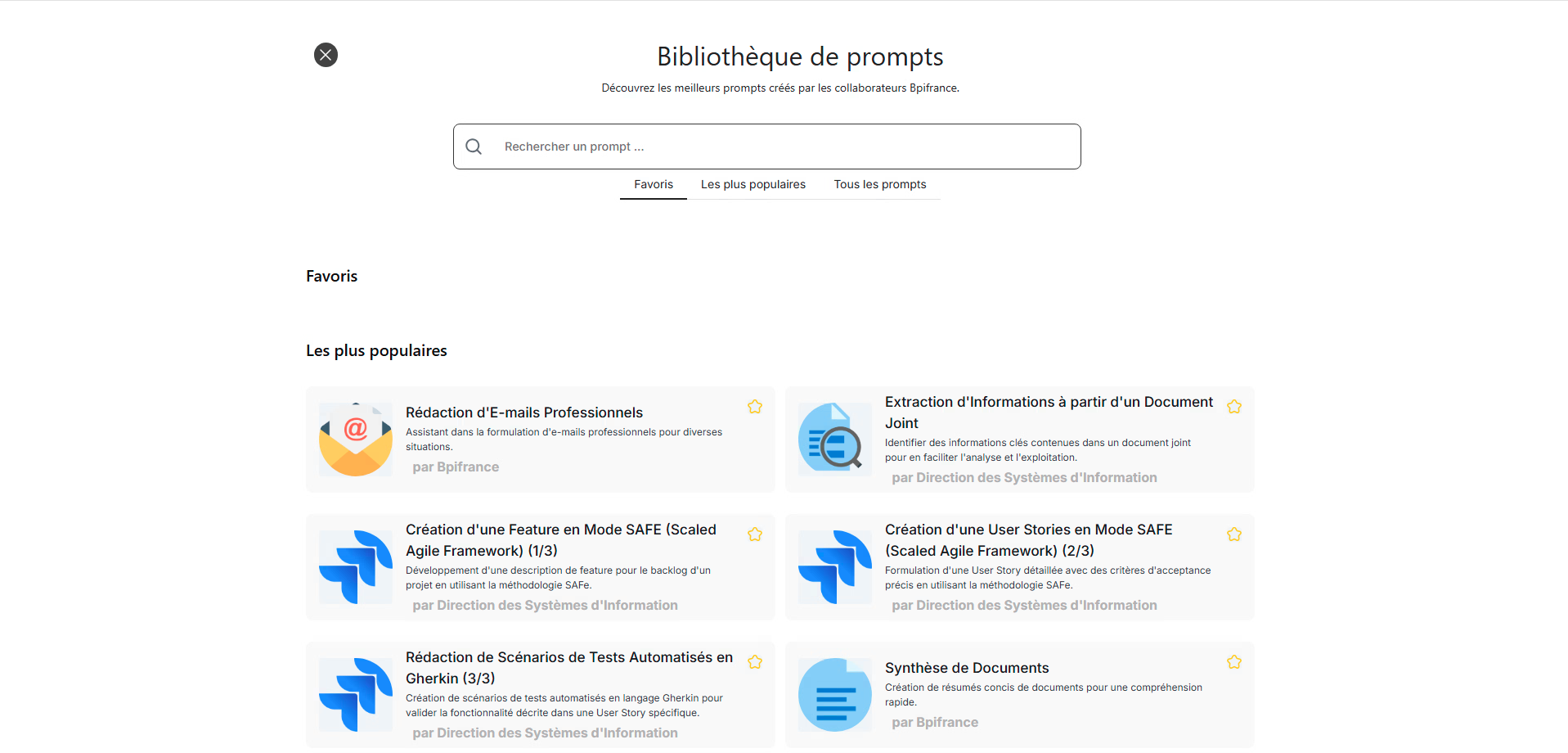Image resolution: width=1568 pixels, height=753 pixels.
Task: Click the description under 'Création d'une Feature'
Action: point(558,578)
